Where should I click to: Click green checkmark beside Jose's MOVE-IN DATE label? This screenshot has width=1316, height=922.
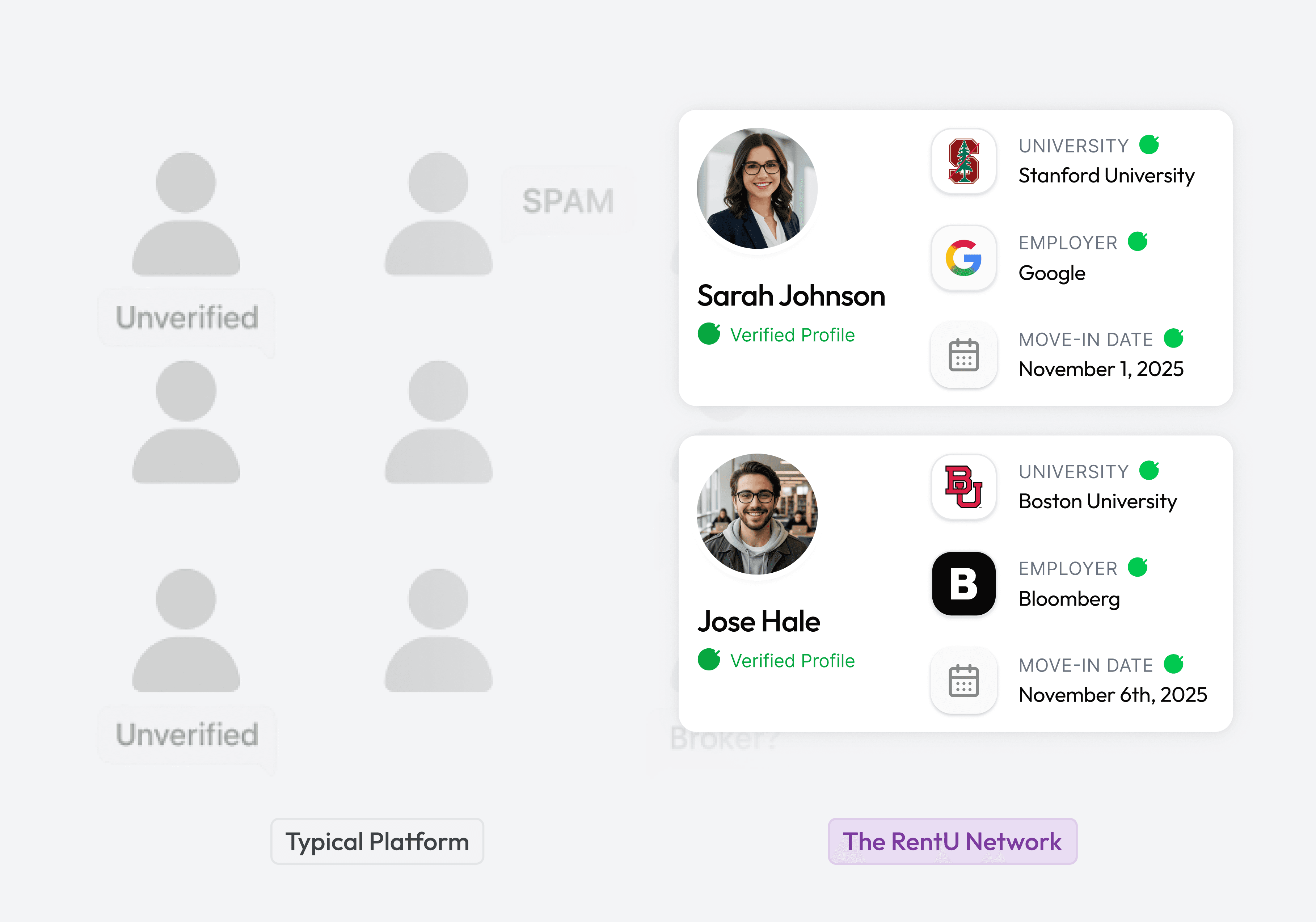click(1173, 664)
